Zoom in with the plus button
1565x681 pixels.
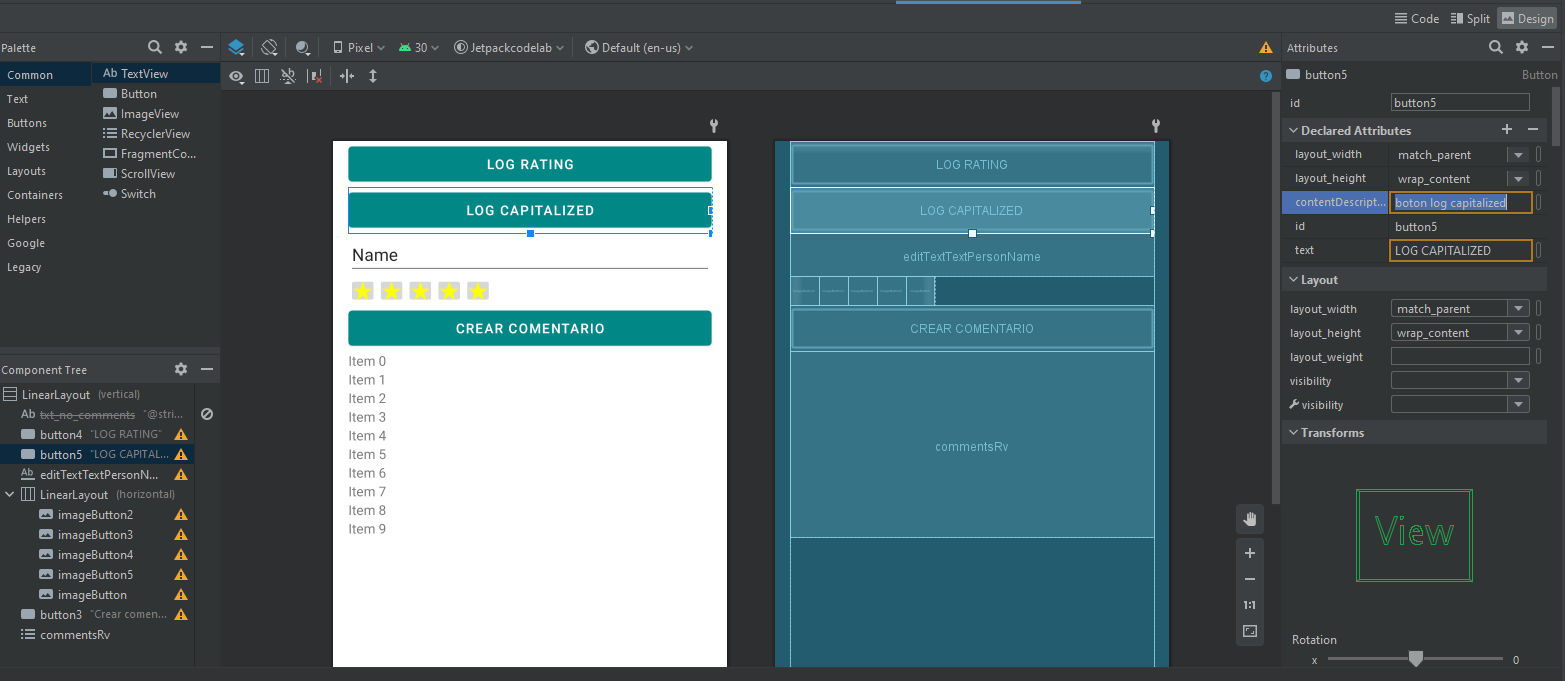pyautogui.click(x=1250, y=553)
